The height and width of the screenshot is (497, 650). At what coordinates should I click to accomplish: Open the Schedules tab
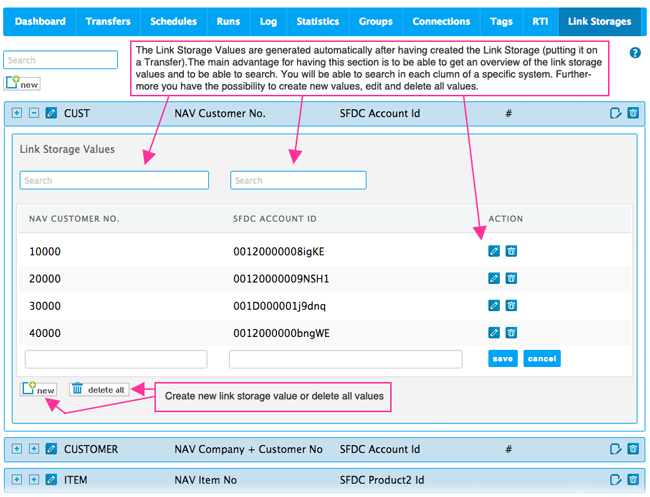coord(173,22)
